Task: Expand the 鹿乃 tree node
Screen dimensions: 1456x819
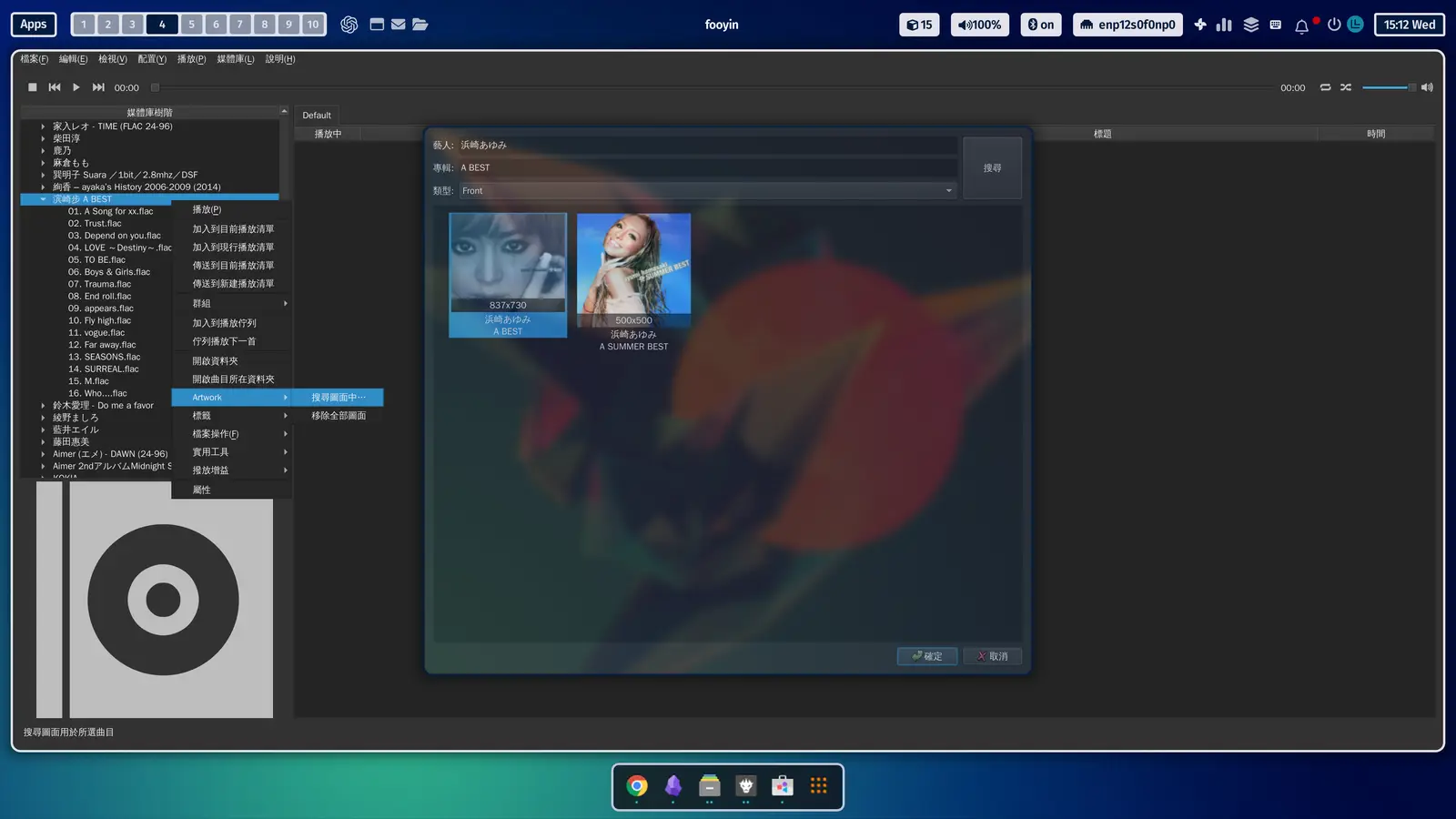Action: (x=43, y=151)
